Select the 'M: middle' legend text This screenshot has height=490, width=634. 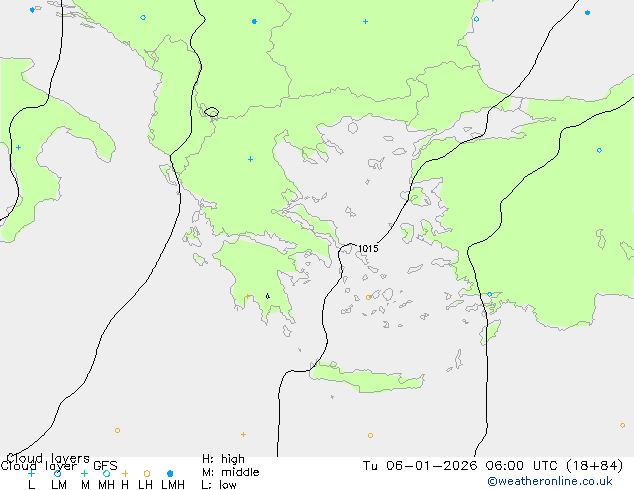click(230, 472)
